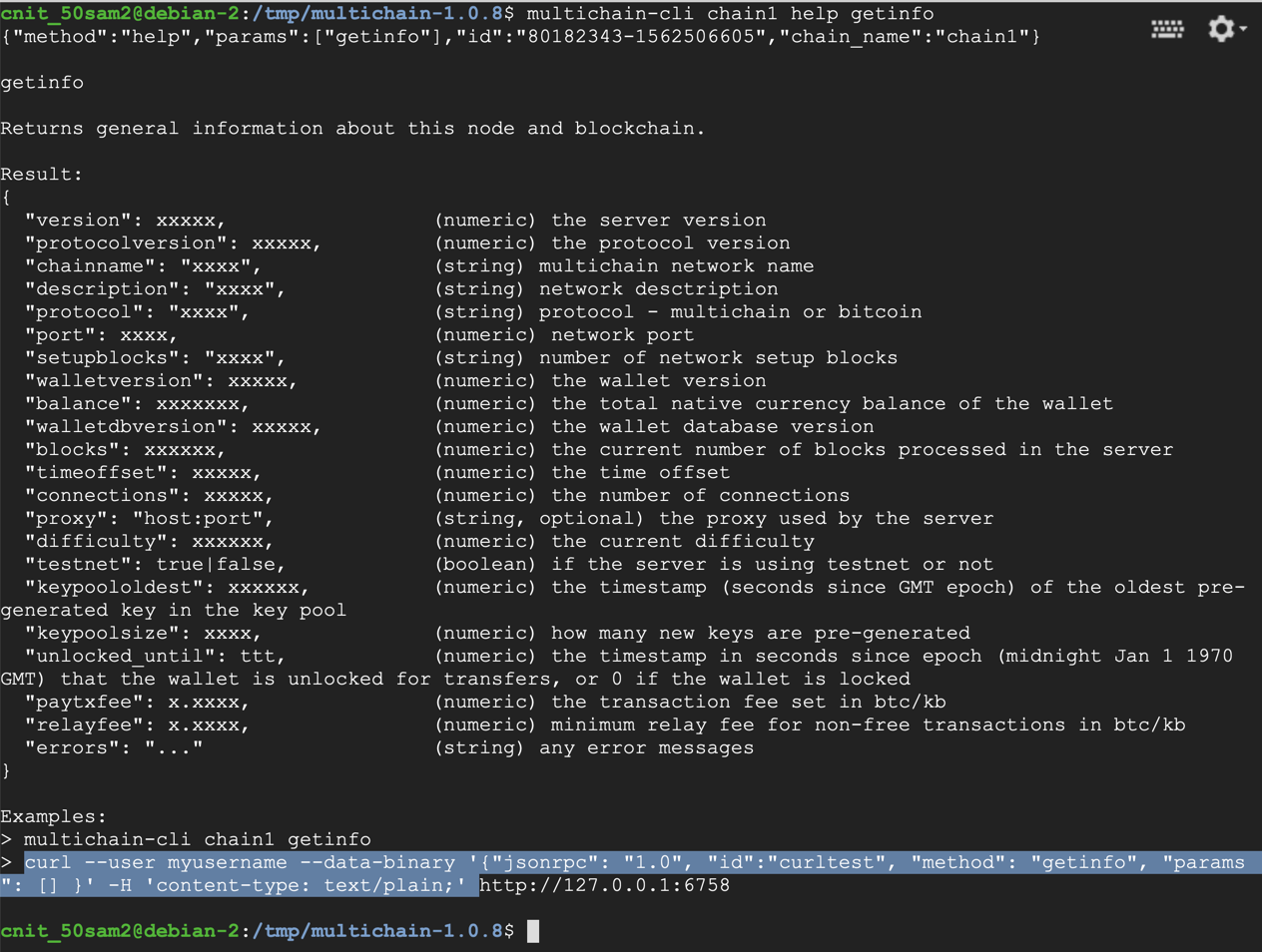The image size is (1262, 952).
Task: Click the "walletversion": xxxxx entry
Action: click(x=161, y=380)
